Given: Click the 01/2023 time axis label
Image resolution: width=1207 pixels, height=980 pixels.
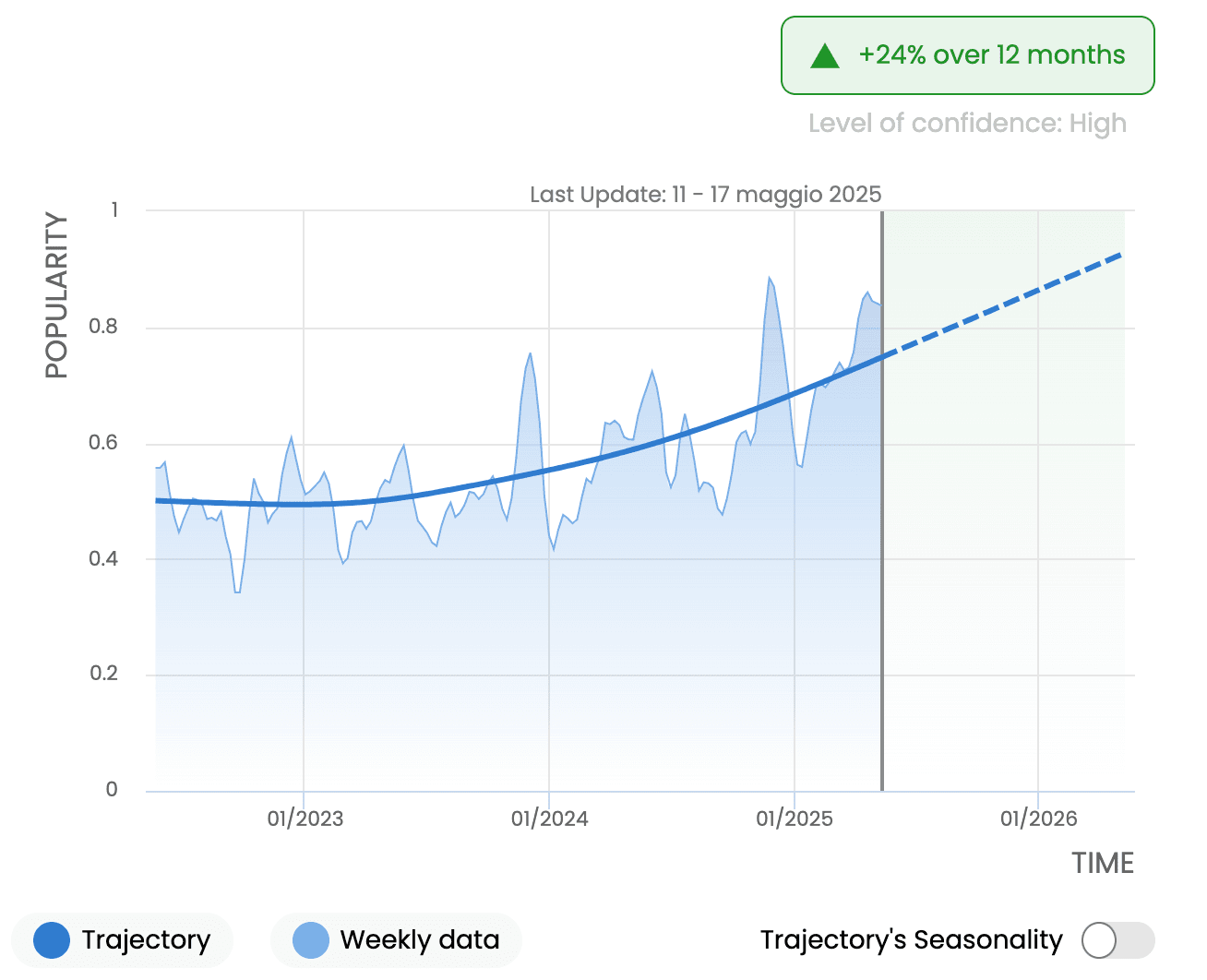Looking at the screenshot, I should pos(305,819).
